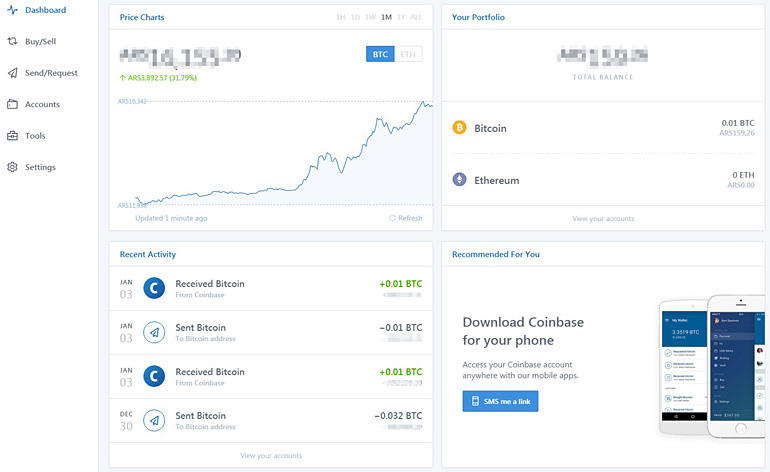This screenshot has width=770, height=472.
Task: Select the 1H chart range
Action: [341, 17]
